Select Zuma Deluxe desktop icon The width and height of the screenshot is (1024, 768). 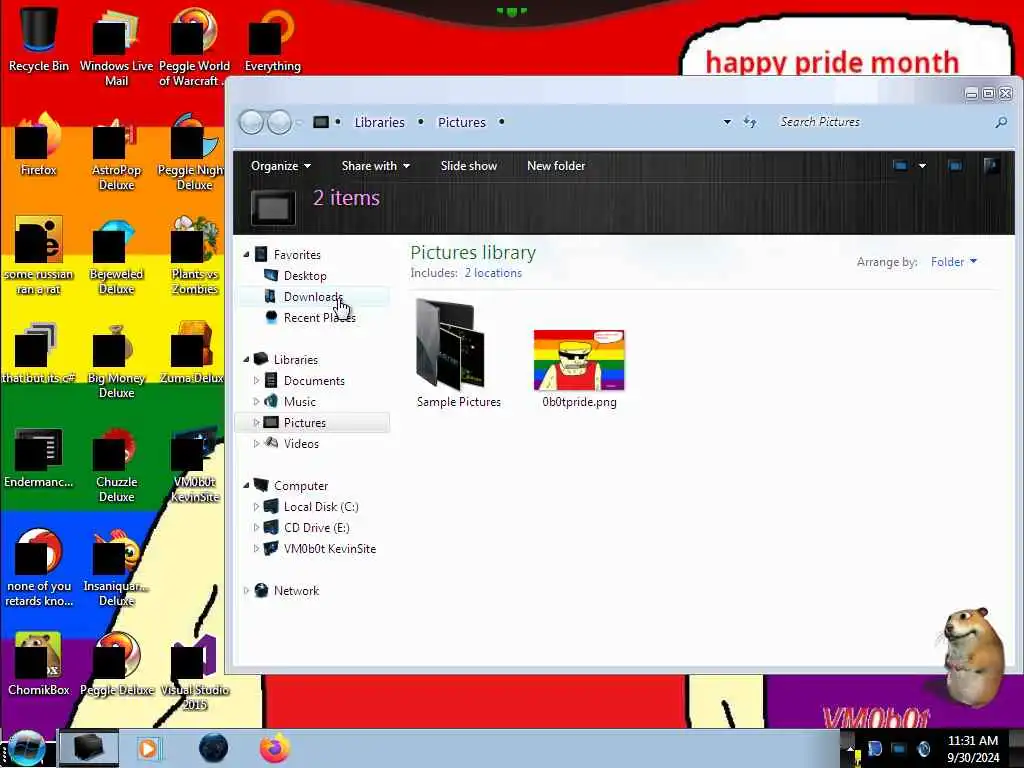194,353
